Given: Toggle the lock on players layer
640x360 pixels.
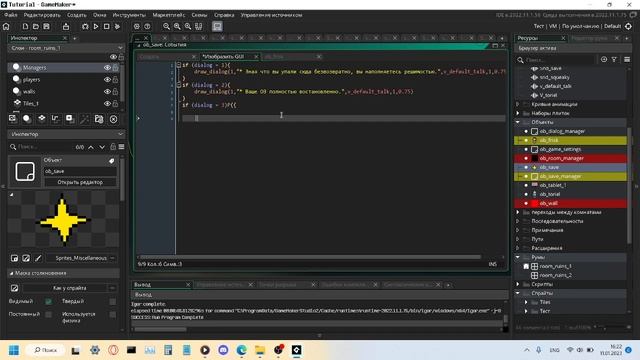Looking at the screenshot, I should pyautogui.click(x=116, y=80).
